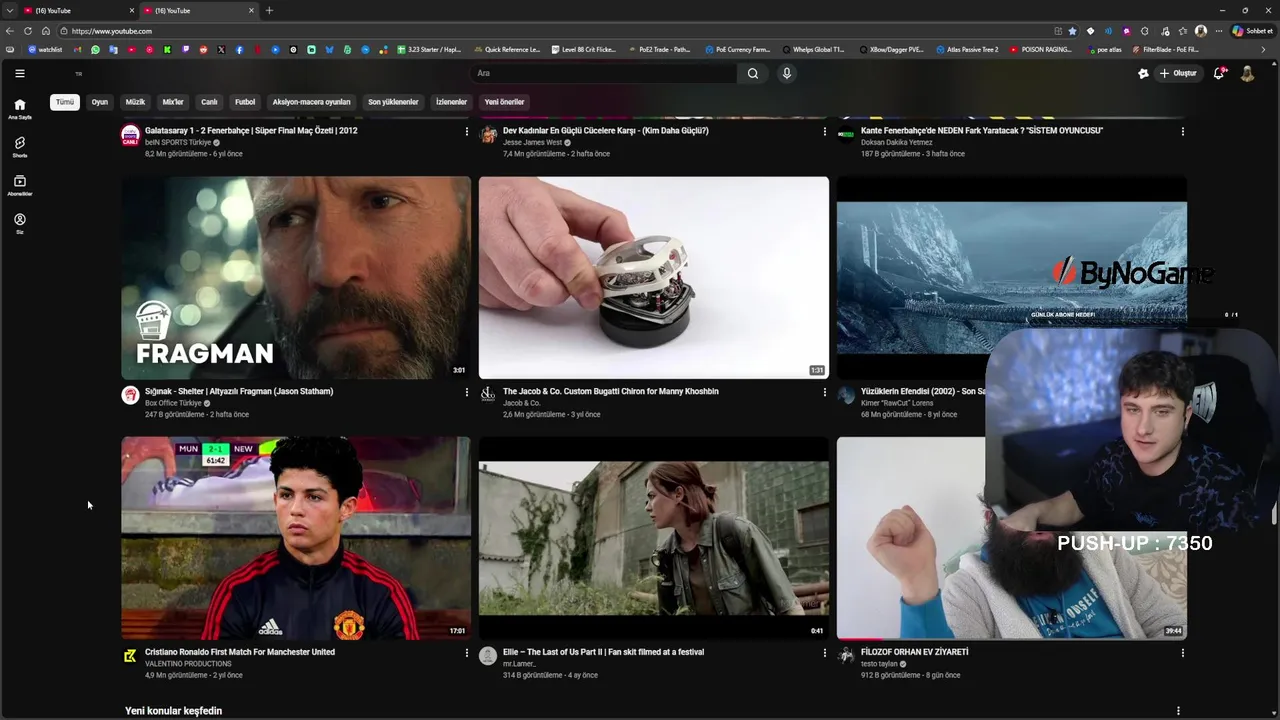
Task: Open YouTube notifications bell
Action: click(x=1219, y=73)
